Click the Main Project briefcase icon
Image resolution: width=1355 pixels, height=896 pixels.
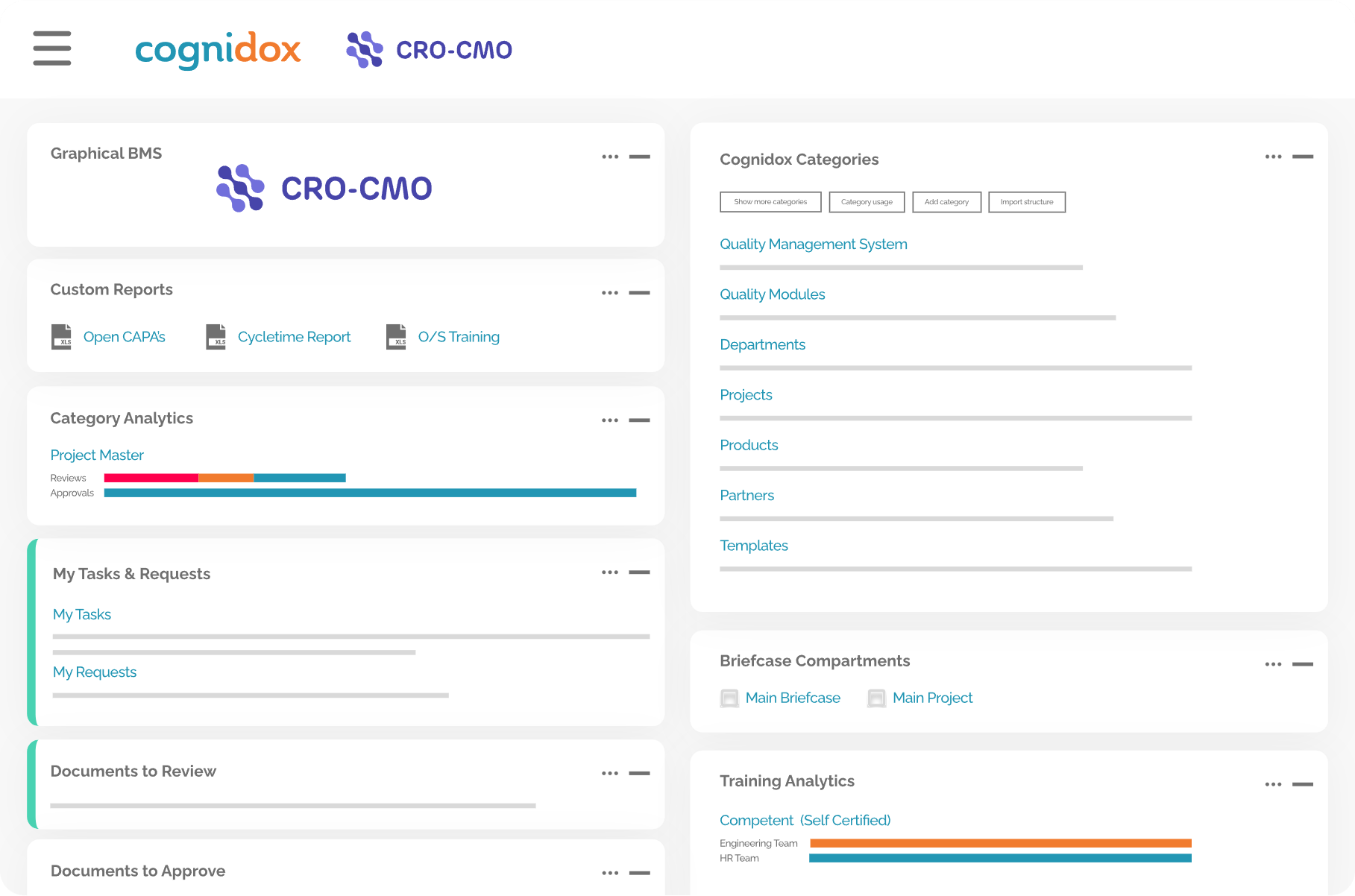876,698
